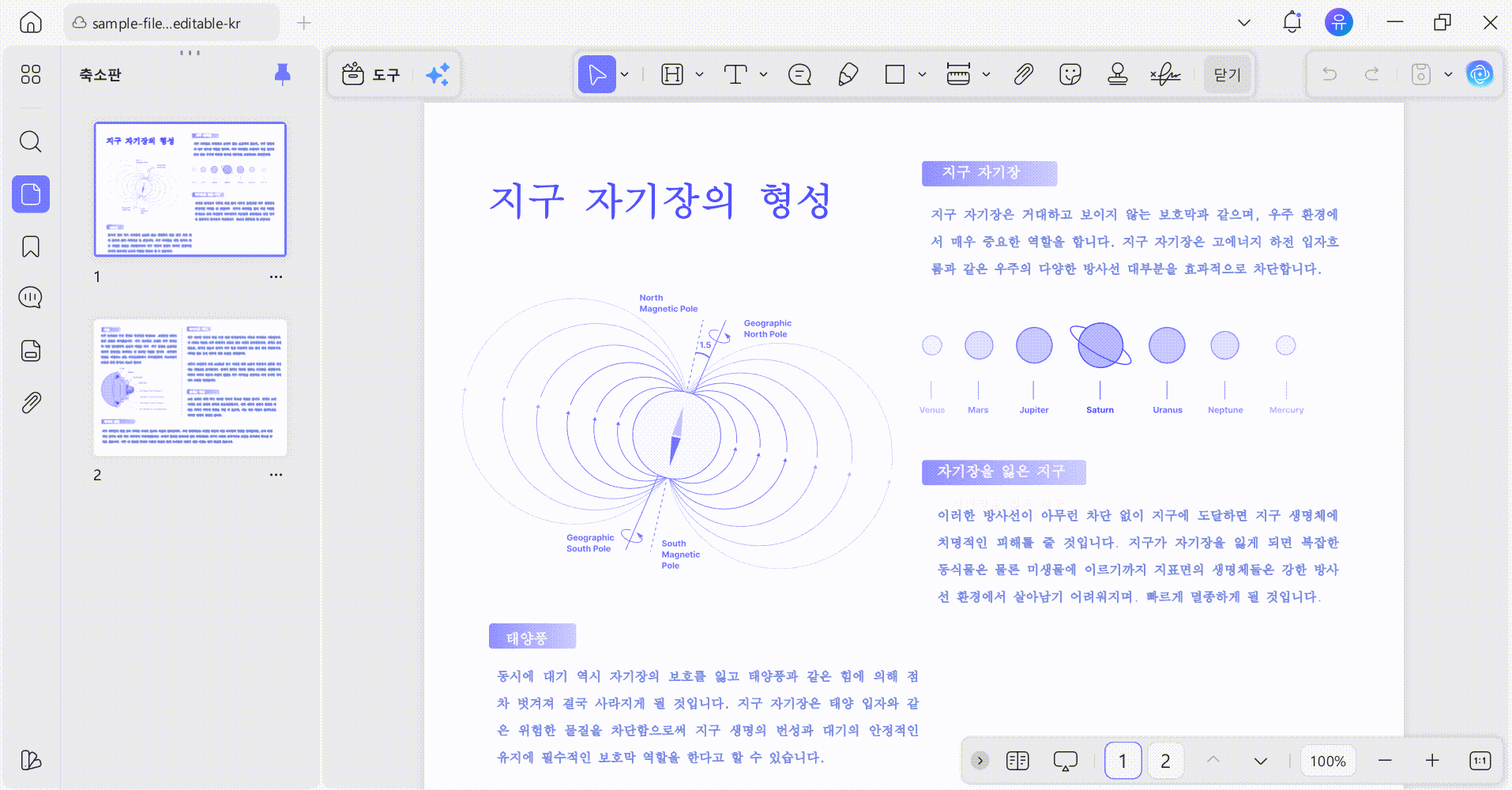Save the document icon
Viewport: 1512px width, 790px height.
pyautogui.click(x=1421, y=74)
